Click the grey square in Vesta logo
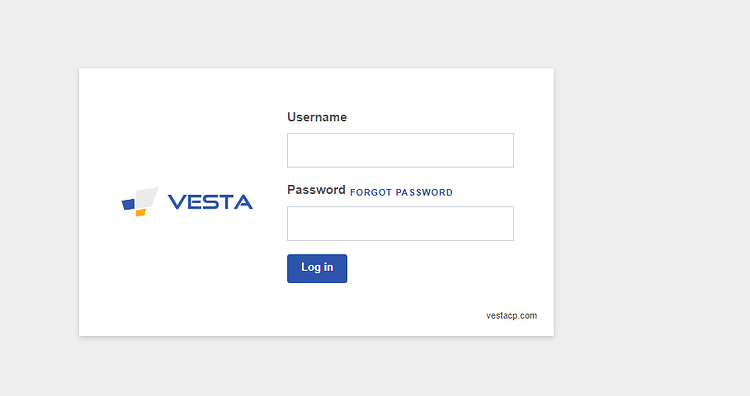Image resolution: width=750 pixels, height=396 pixels. click(146, 197)
